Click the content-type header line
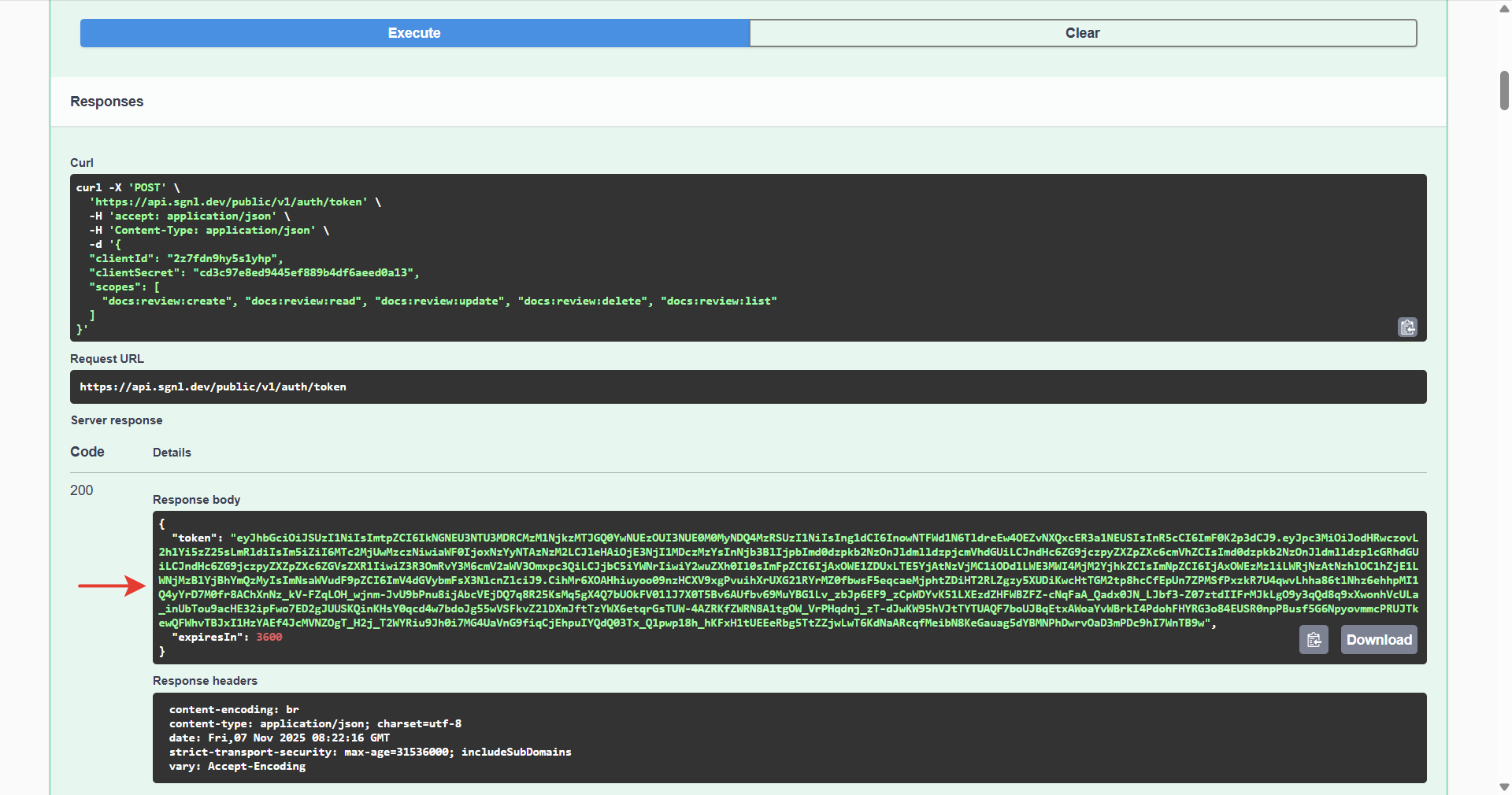This screenshot has width=1512, height=795. pyautogui.click(x=315, y=723)
